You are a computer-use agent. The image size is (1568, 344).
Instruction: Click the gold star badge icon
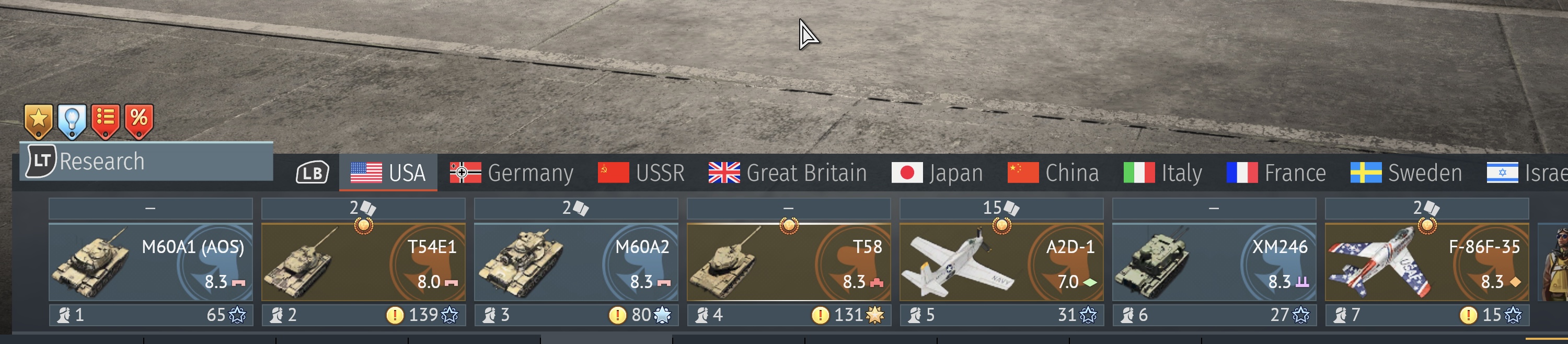pos(38,121)
